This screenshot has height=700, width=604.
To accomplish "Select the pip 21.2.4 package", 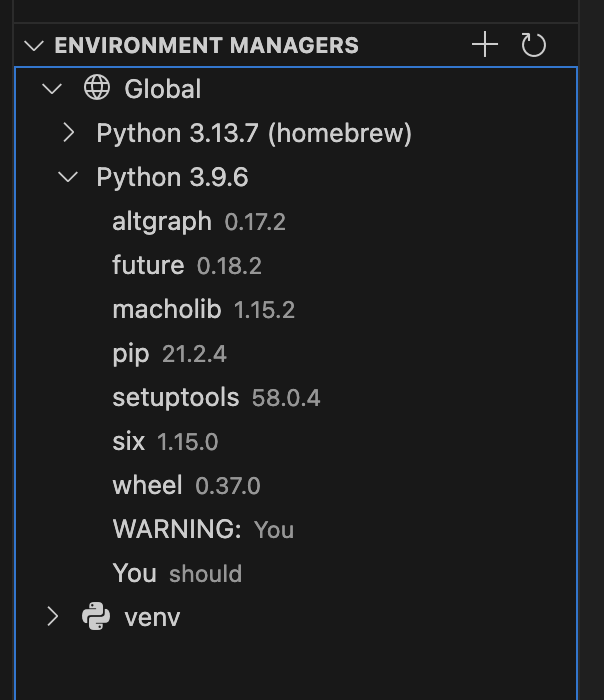I will 296,354.
